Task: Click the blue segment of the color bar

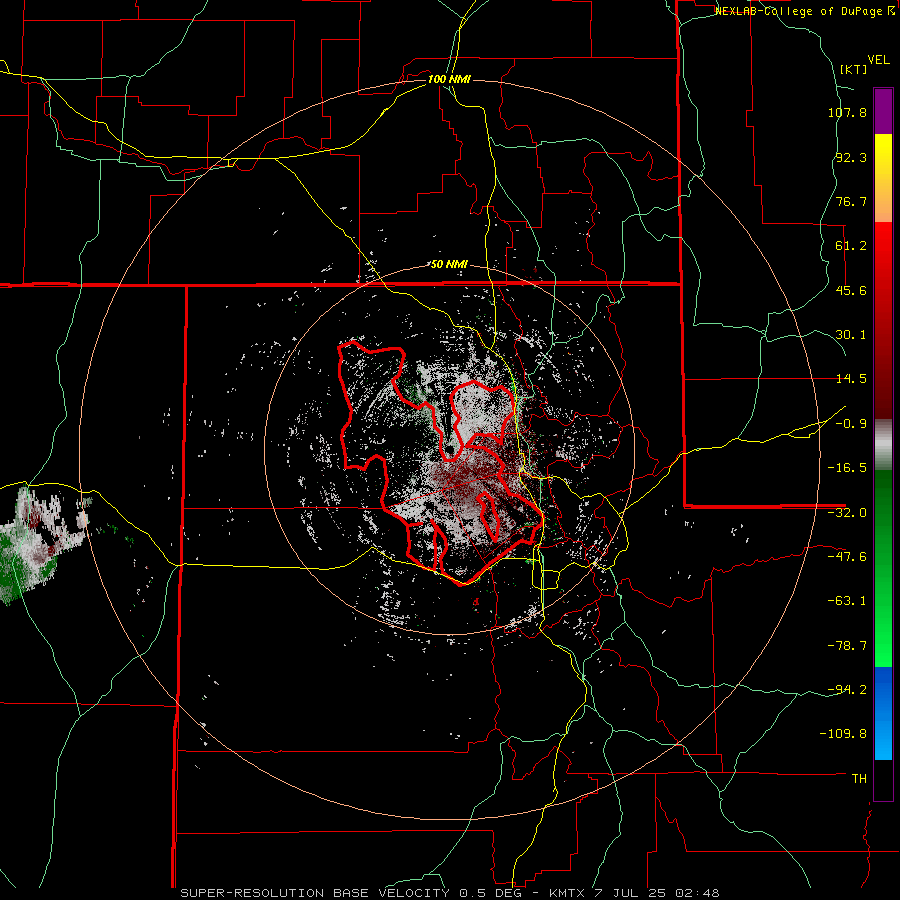Action: click(x=883, y=713)
